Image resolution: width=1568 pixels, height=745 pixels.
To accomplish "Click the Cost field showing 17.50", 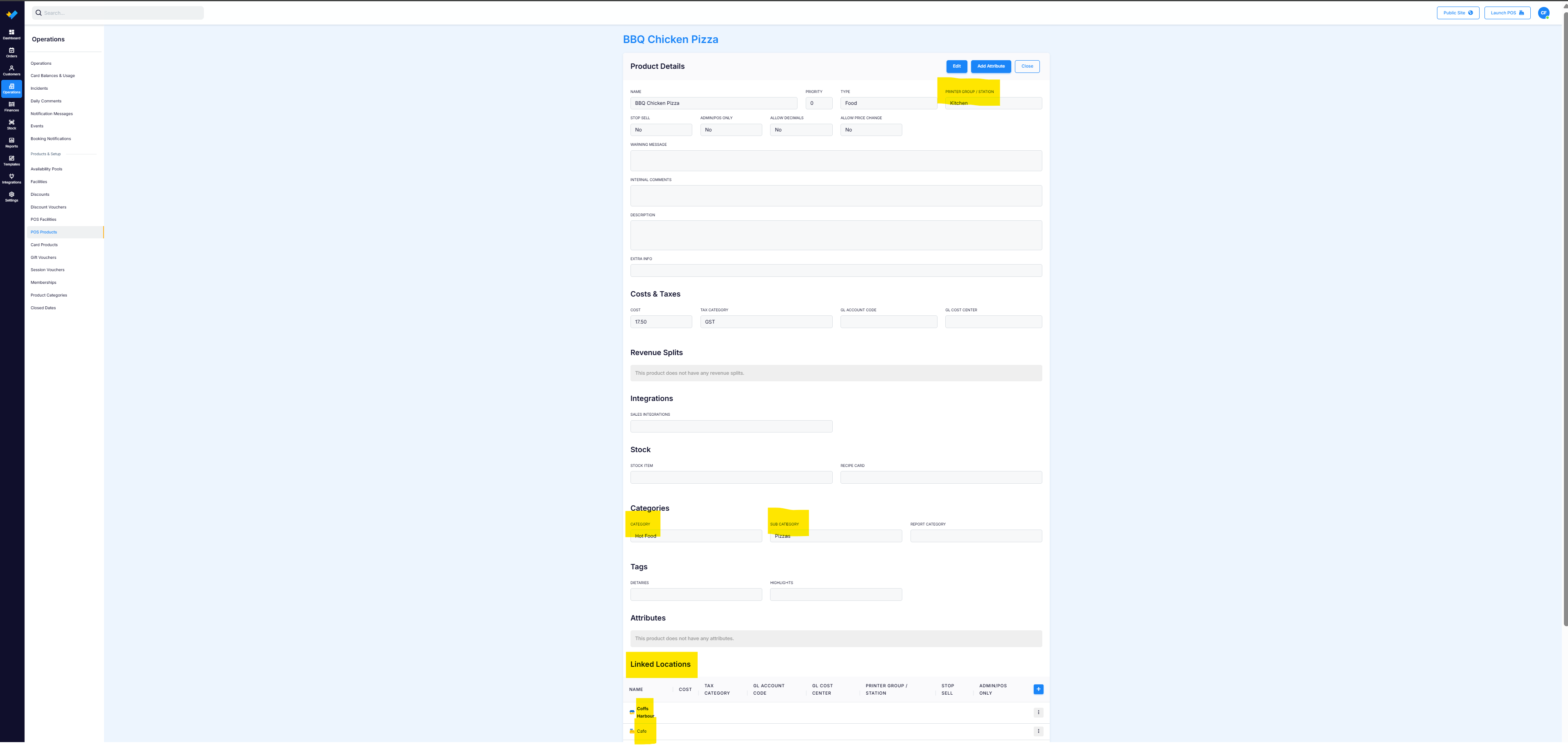I will click(x=661, y=322).
